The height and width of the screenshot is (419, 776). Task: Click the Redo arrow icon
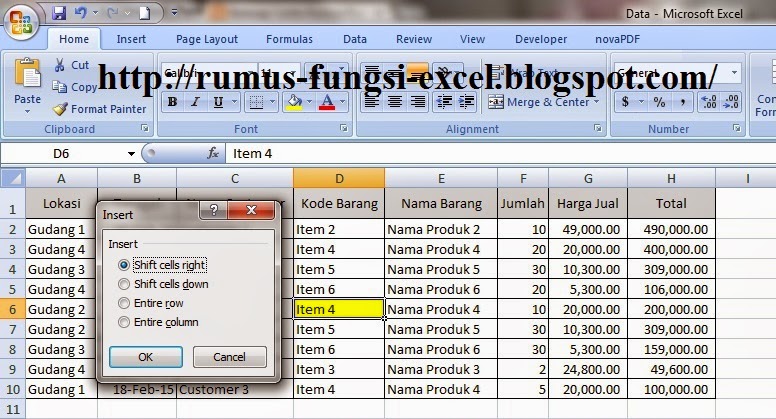pyautogui.click(x=112, y=12)
